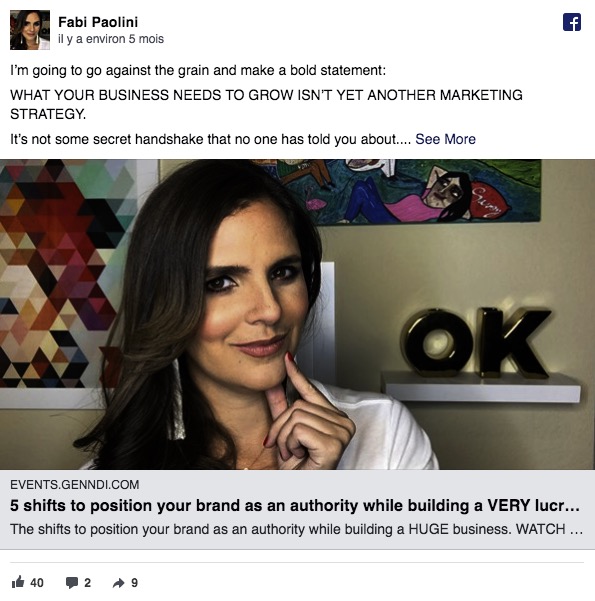Open Fabi Paolini's profile picture
The width and height of the screenshot is (595, 601).
(30, 30)
